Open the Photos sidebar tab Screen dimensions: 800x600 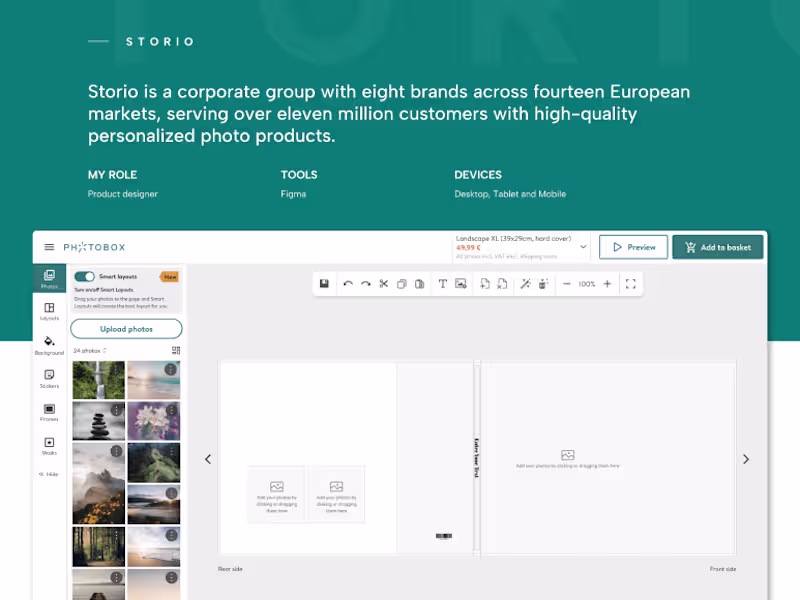click(49, 279)
